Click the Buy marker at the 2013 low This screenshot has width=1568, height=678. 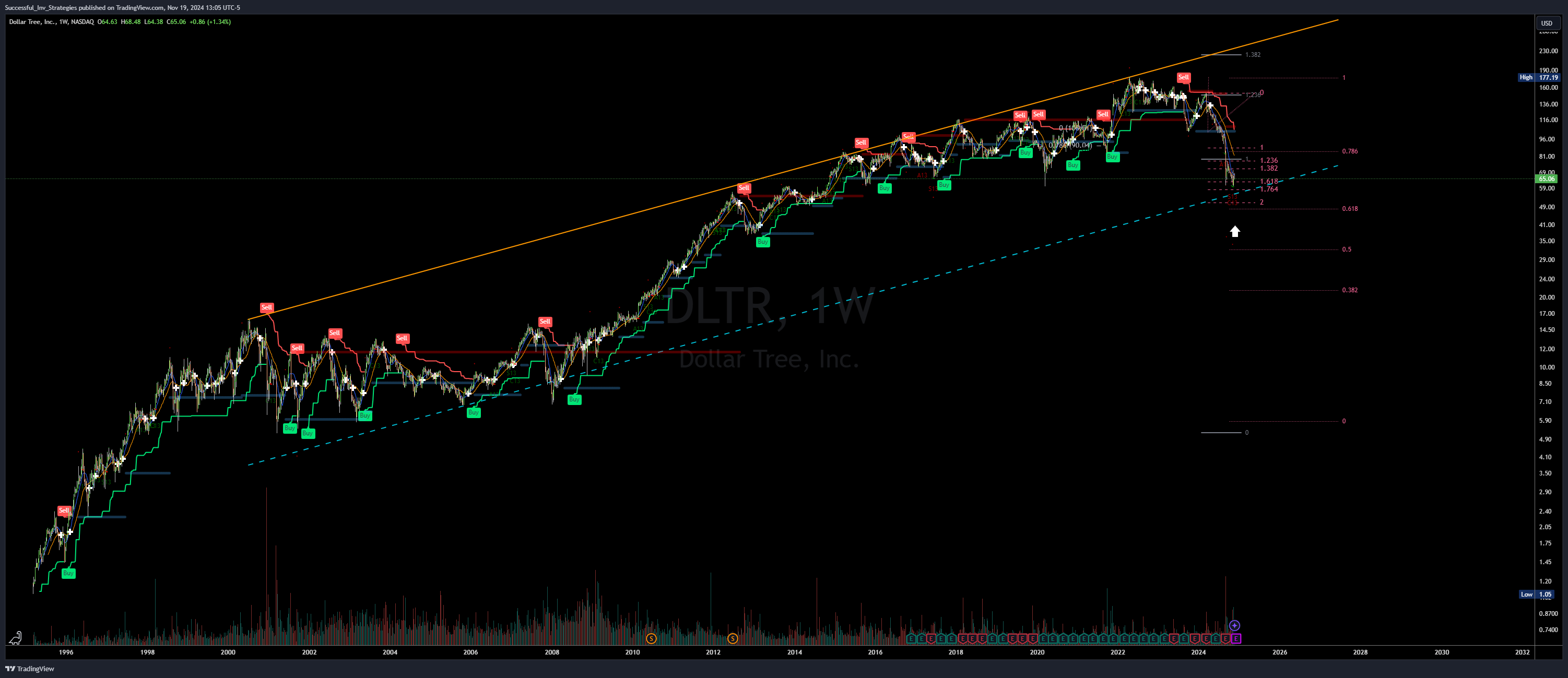[x=763, y=242]
